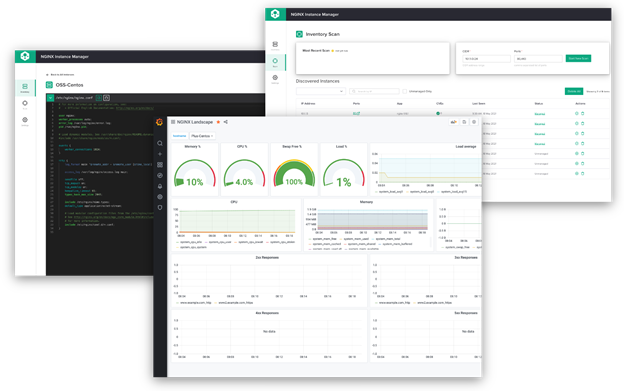Open dashboard settings gear in Grafana toolbar
Screen dimensions: 624x391
[x=474, y=122]
